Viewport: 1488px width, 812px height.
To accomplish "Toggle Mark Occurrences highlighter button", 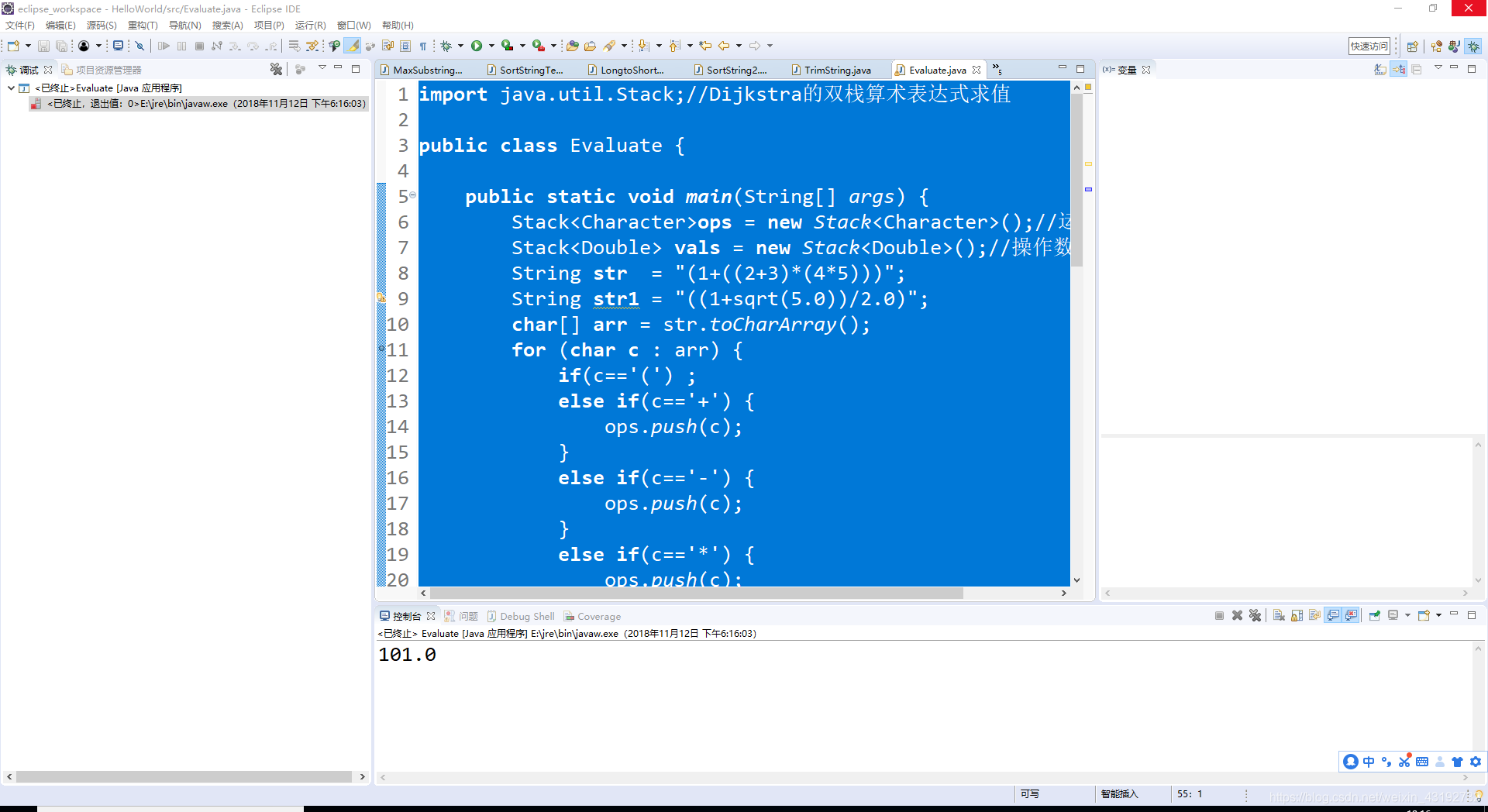I will 353,46.
